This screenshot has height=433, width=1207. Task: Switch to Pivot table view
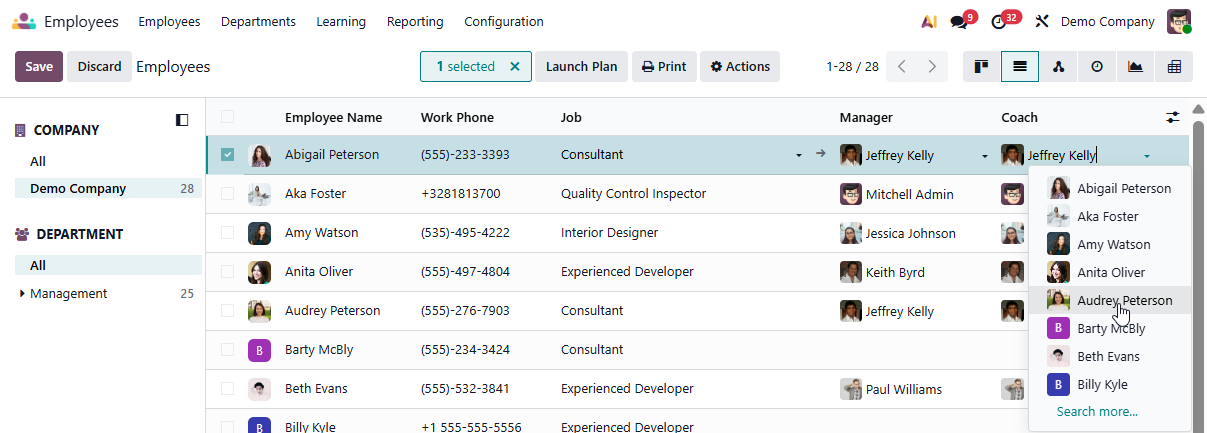(1174, 67)
